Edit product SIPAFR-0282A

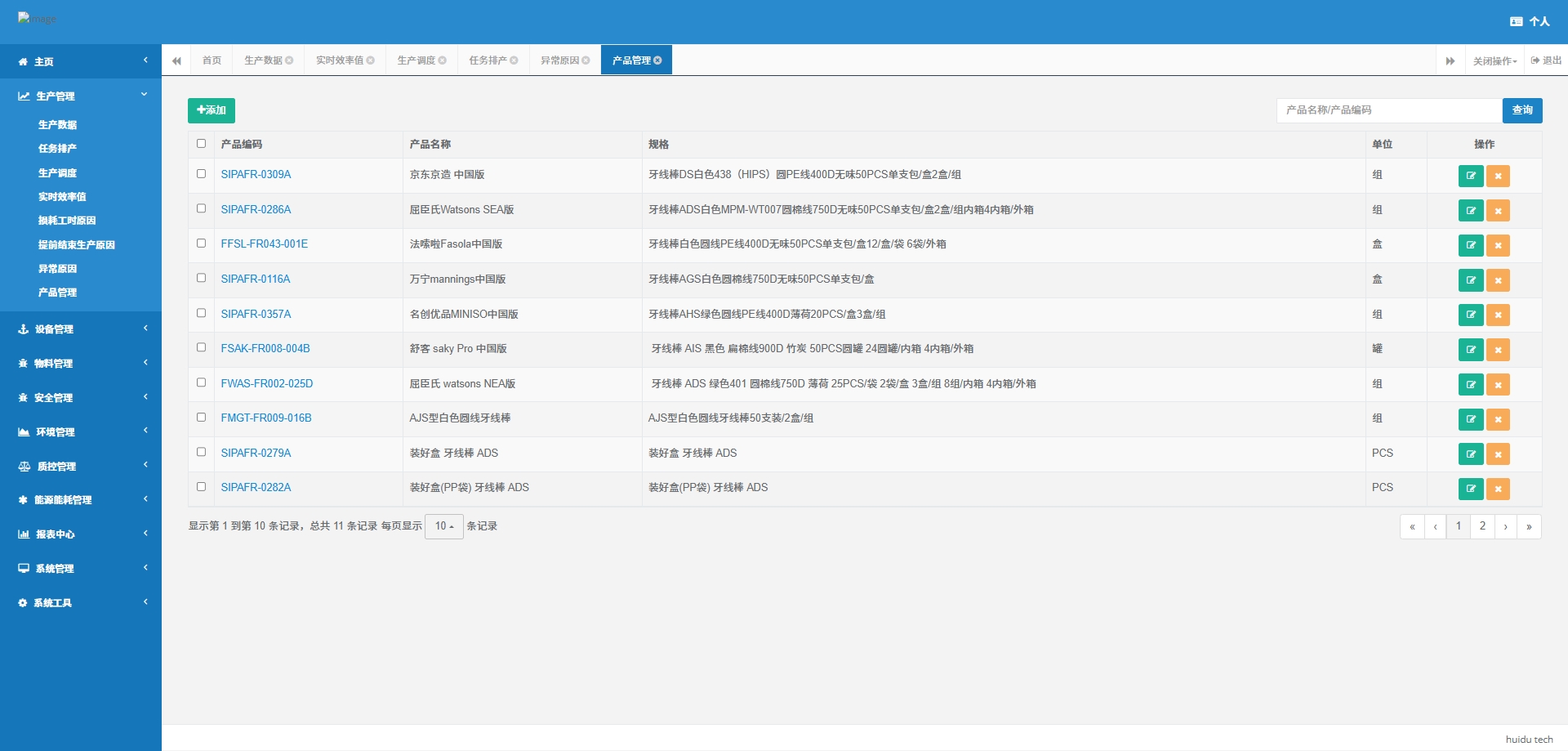click(1471, 489)
